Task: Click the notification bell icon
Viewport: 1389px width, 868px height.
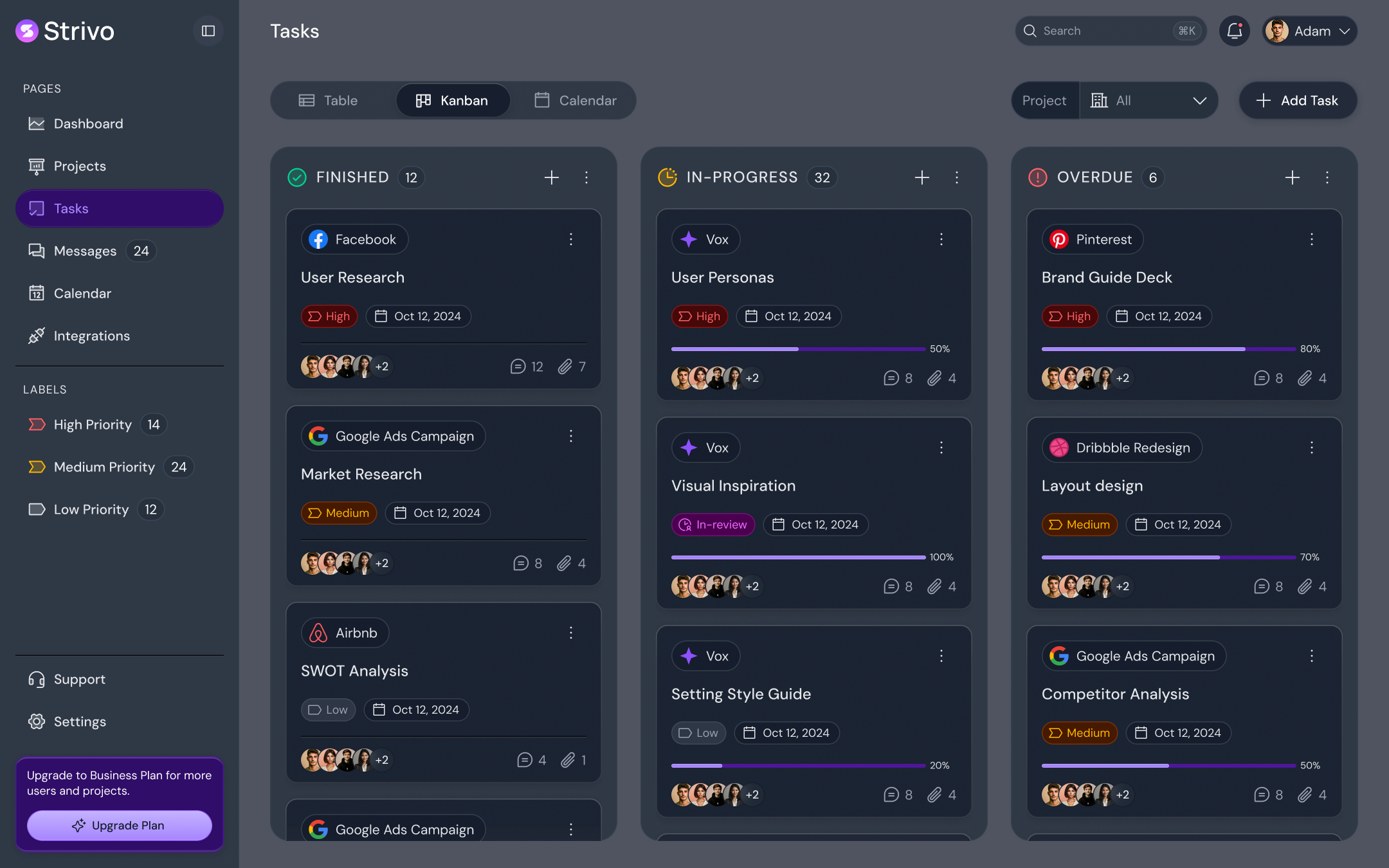Action: click(x=1234, y=30)
